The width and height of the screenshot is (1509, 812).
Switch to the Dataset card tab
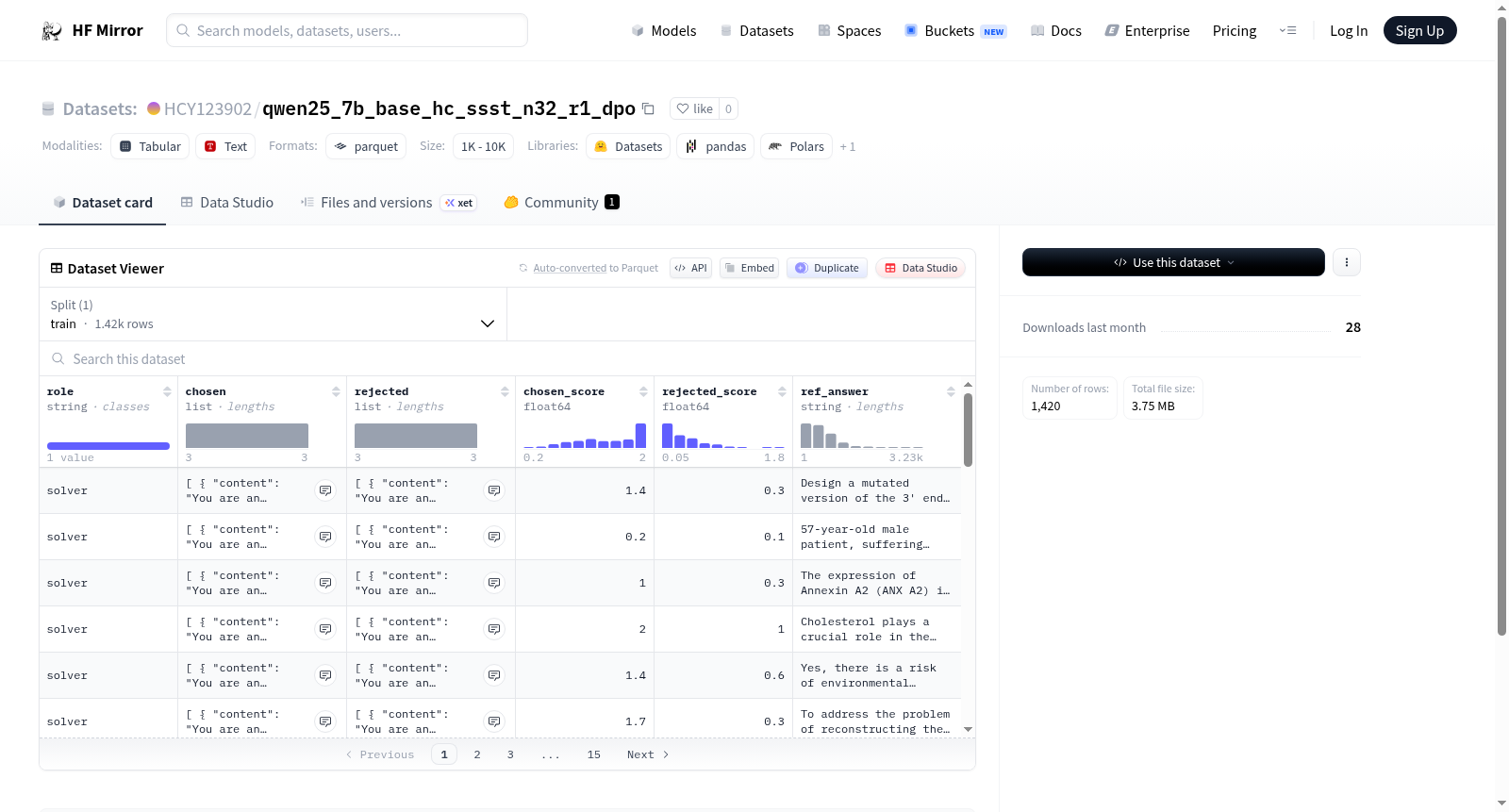(103, 203)
